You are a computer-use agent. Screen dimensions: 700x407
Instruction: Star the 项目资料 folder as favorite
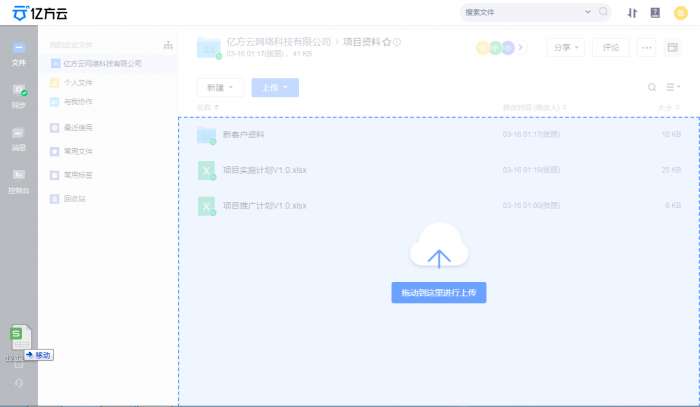(387, 42)
